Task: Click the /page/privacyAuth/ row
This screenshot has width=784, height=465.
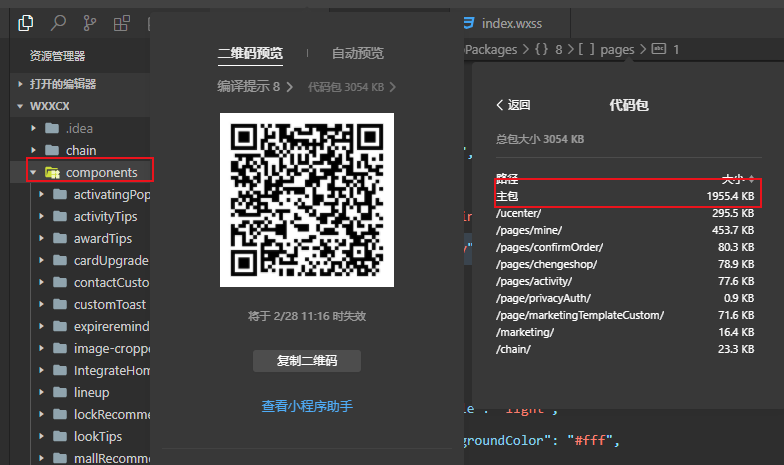Action: (625, 298)
